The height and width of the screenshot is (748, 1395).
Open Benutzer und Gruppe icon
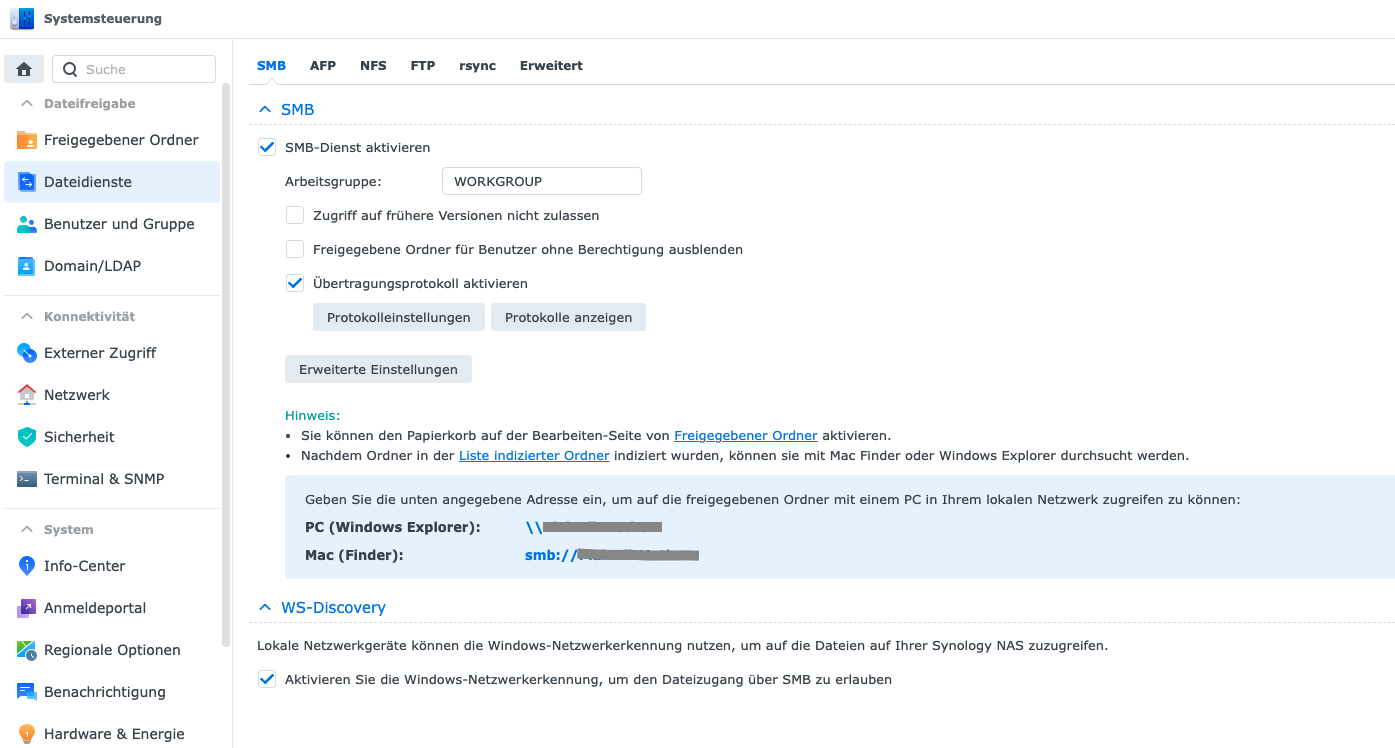tap(27, 224)
